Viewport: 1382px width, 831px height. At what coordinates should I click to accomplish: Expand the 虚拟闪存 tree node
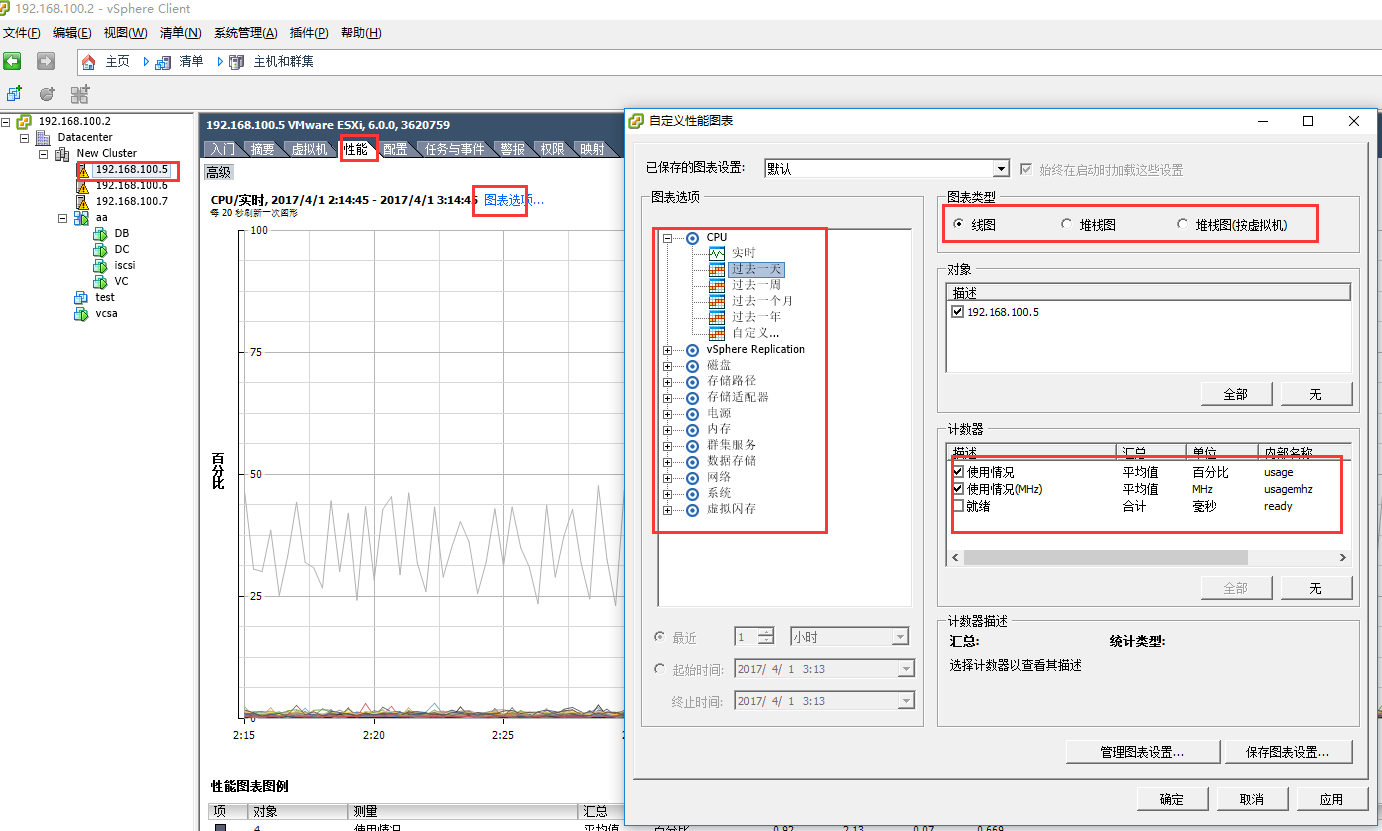tap(667, 510)
